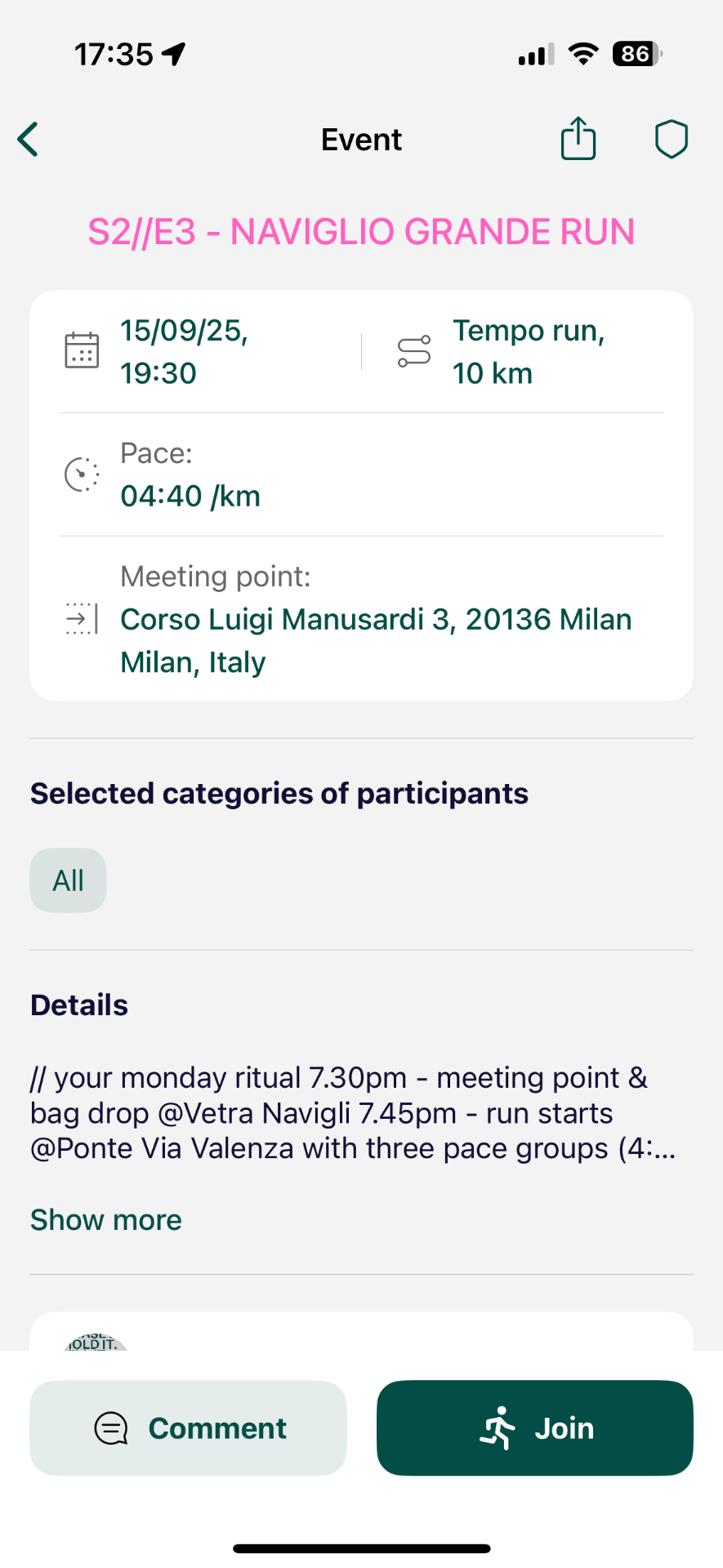
Task: Tap the Tempo run 10 km text
Action: [x=529, y=352]
